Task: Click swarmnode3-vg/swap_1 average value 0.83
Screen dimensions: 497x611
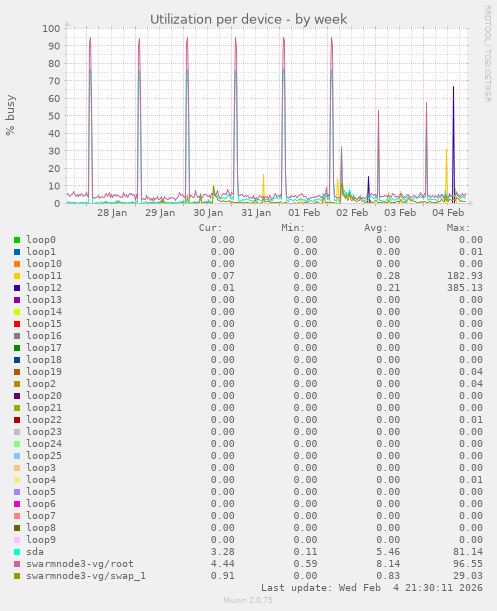Action: point(388,576)
